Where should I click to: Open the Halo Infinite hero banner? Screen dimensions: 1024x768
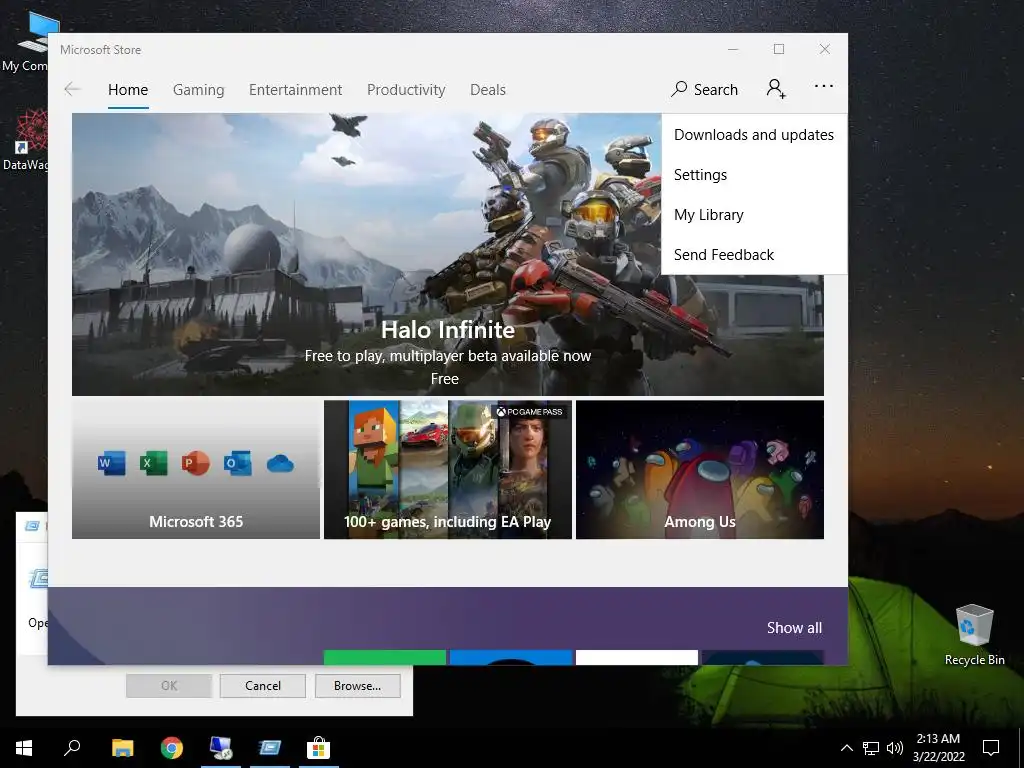pyautogui.click(x=447, y=255)
